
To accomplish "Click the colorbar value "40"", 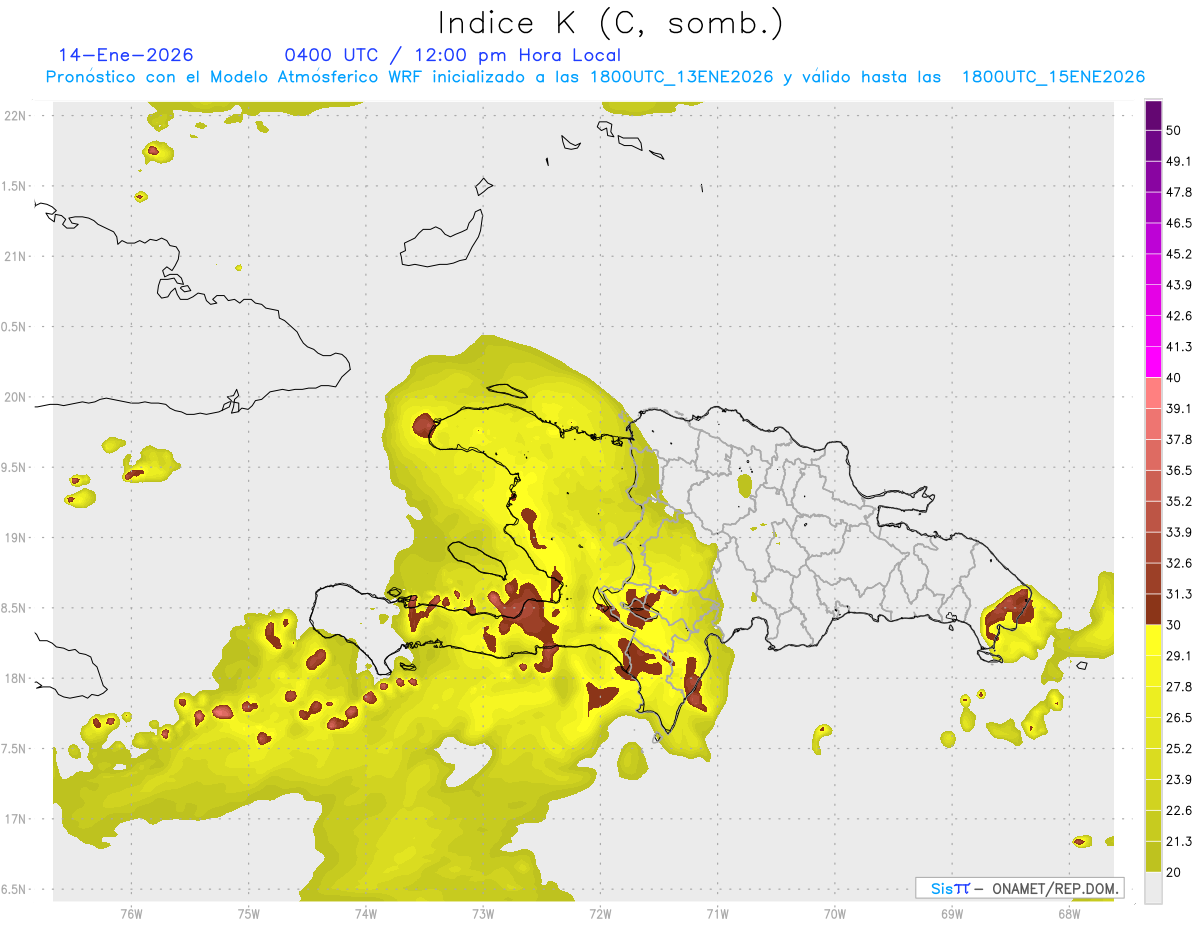I will click(x=1174, y=378).
